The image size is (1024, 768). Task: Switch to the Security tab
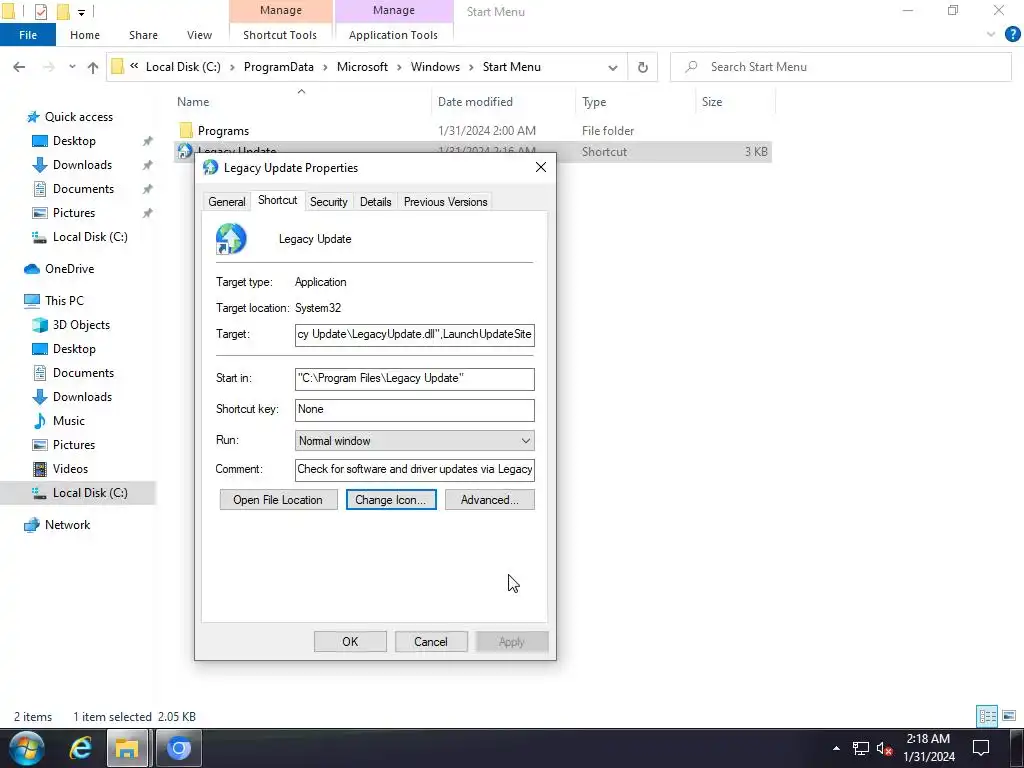click(328, 202)
